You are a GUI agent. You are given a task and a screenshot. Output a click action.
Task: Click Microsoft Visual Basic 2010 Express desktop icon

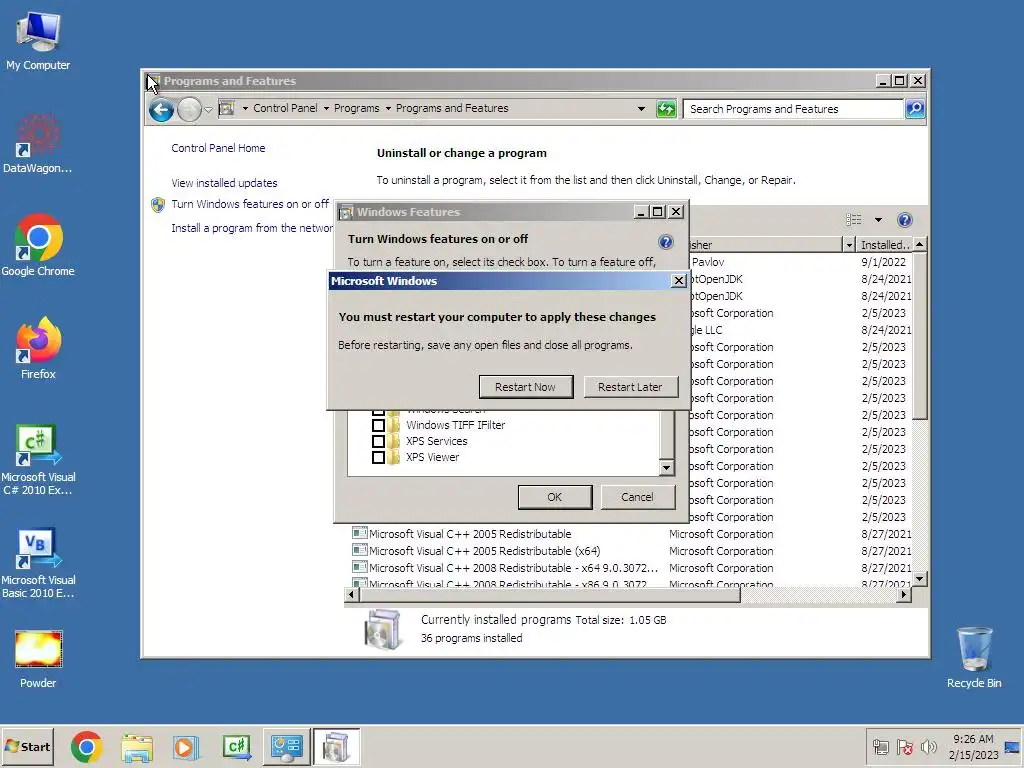[38, 563]
